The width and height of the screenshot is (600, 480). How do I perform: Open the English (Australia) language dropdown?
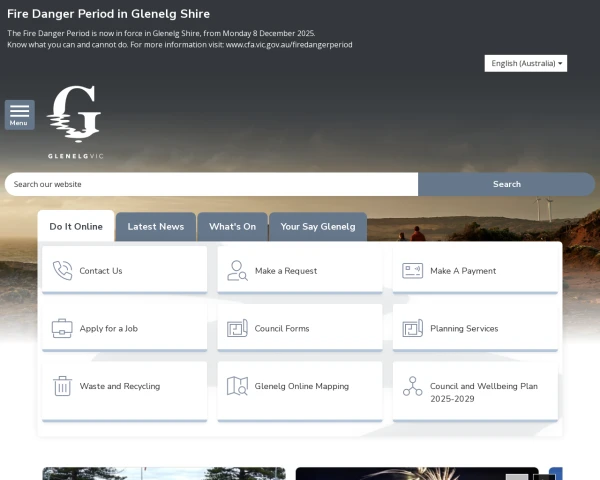tap(526, 63)
